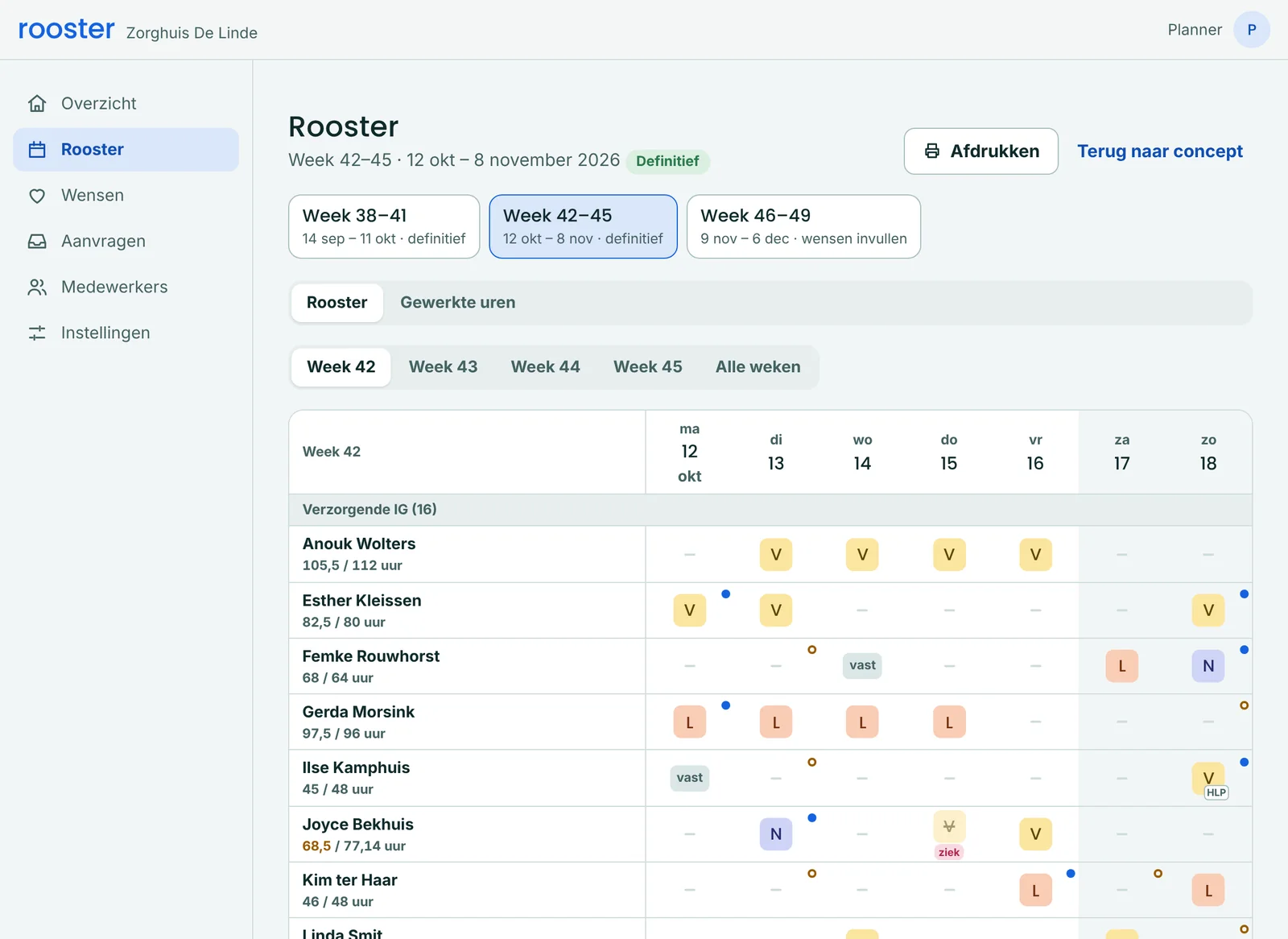Image resolution: width=1288 pixels, height=939 pixels.
Task: Open Wensen in the sidebar
Action: [x=126, y=196]
